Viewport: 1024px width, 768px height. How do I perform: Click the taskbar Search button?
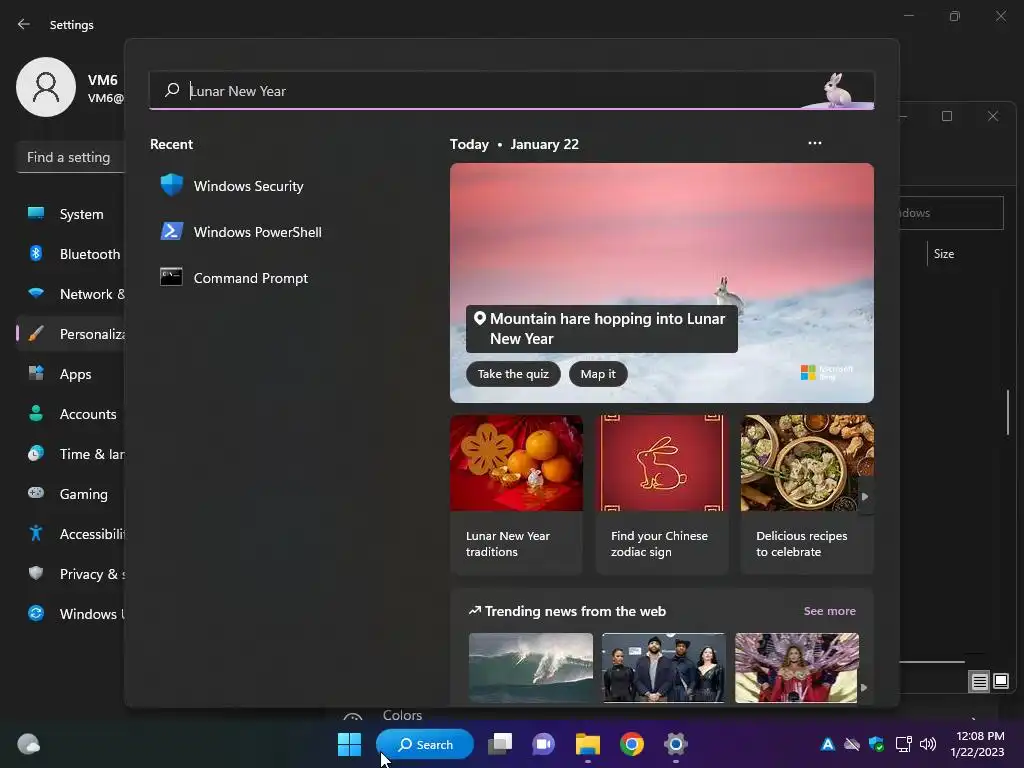tap(425, 744)
